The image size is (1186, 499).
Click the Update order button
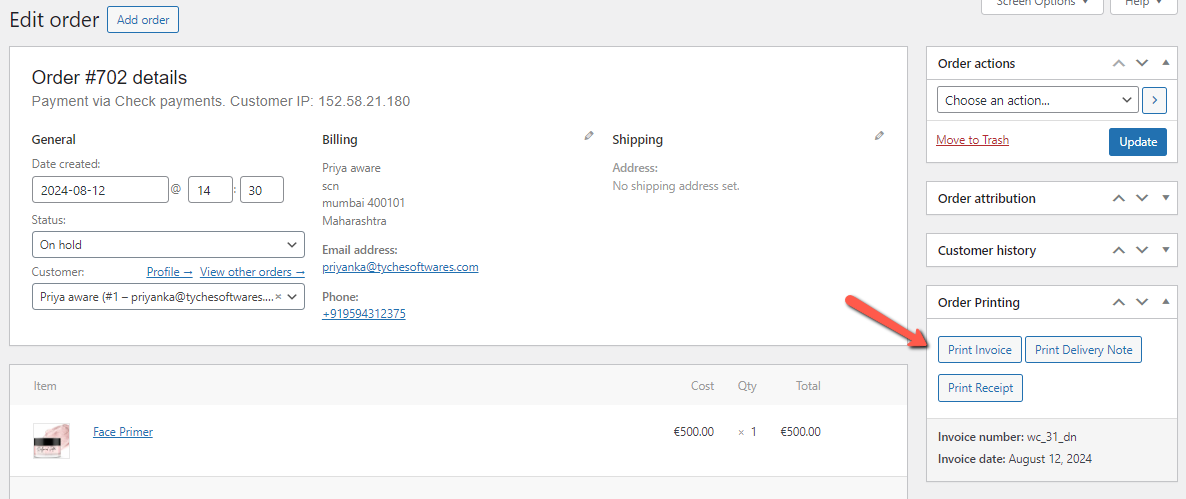pyautogui.click(x=1137, y=142)
